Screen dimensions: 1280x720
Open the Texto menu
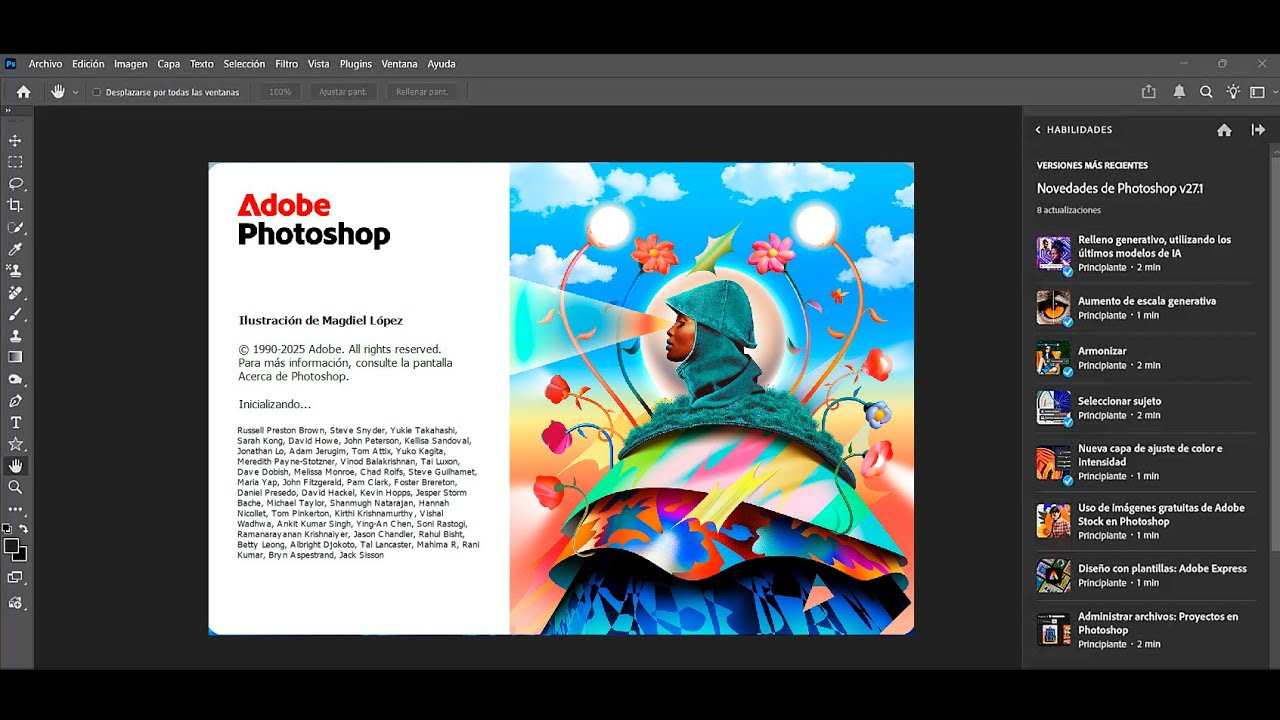tap(202, 64)
